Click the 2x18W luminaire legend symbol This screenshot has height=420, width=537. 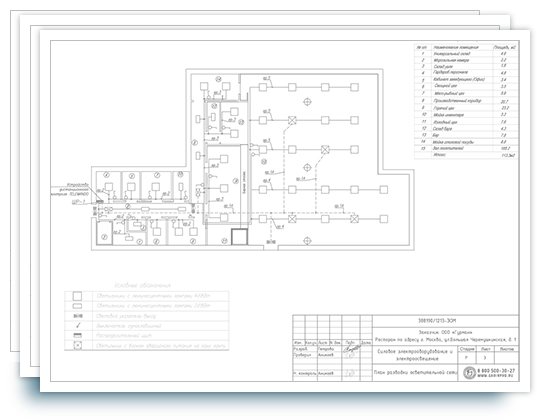click(x=78, y=306)
